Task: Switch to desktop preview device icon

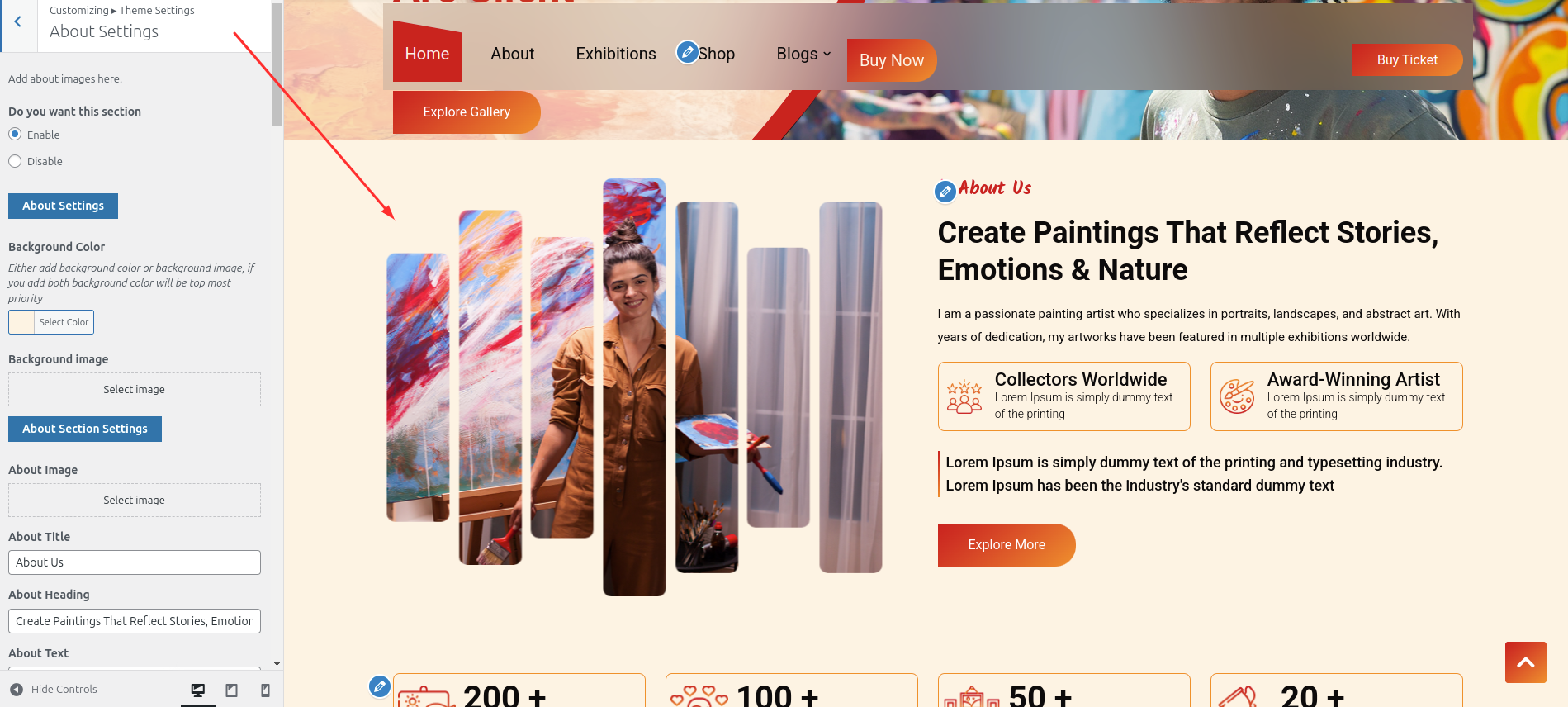Action: [198, 690]
